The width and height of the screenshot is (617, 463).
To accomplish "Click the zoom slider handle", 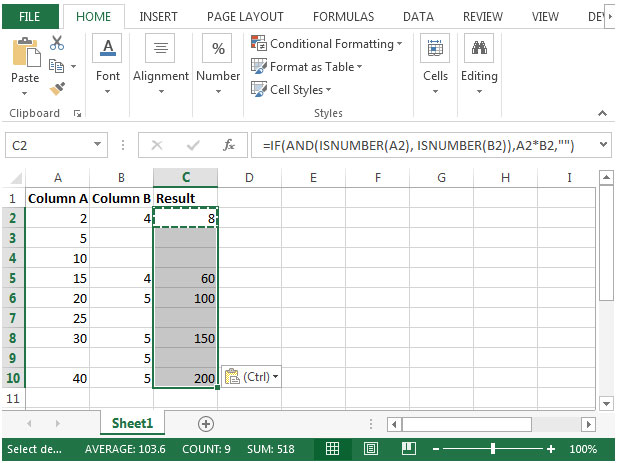I will 493,448.
